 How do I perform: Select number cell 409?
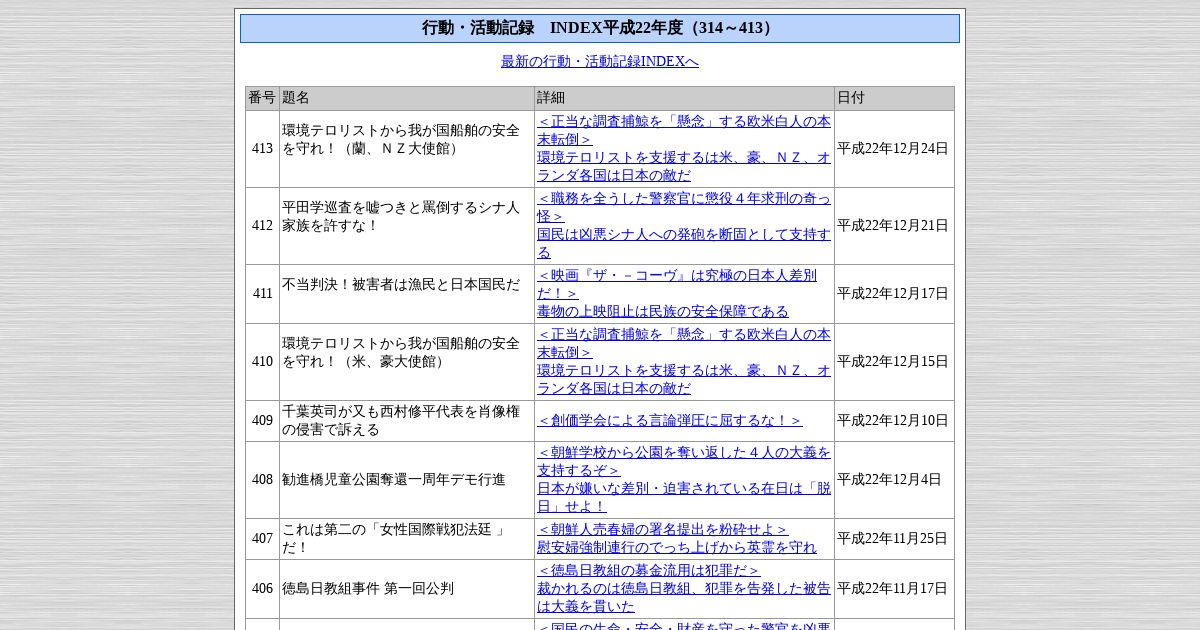tap(262, 421)
